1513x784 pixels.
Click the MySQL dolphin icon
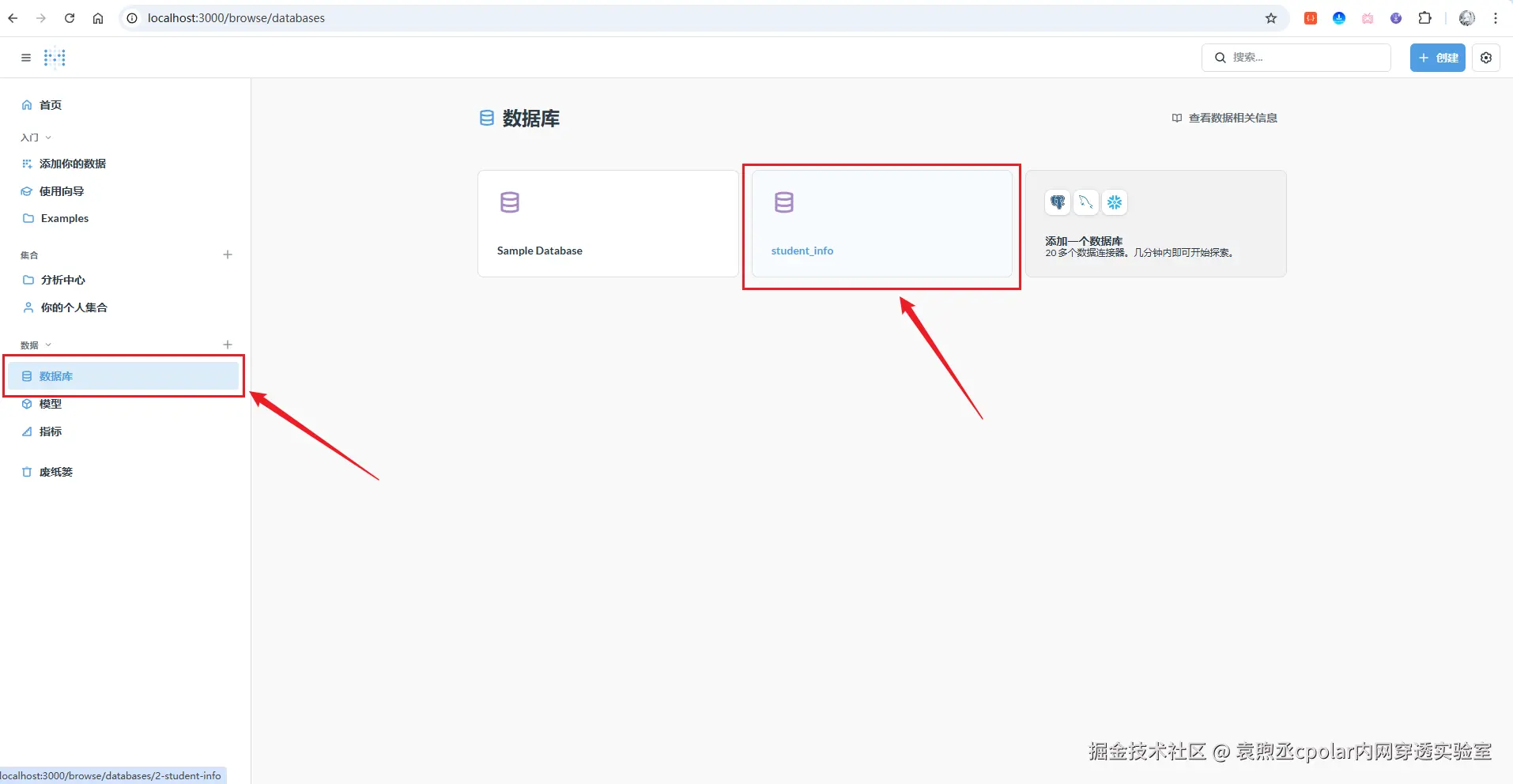[x=1086, y=202]
